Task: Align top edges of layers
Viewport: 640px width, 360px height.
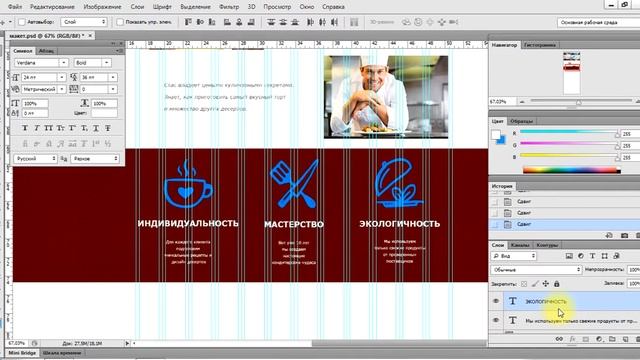Action: [188, 22]
